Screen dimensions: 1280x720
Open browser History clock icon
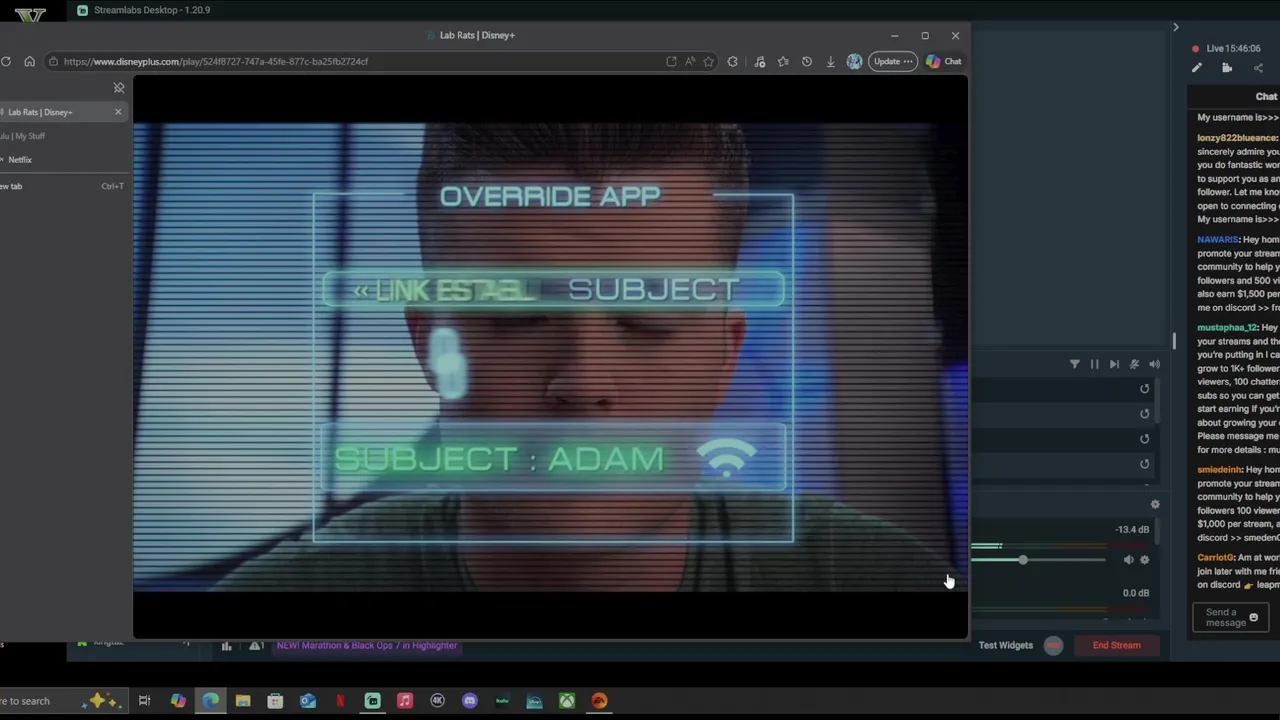pos(807,62)
